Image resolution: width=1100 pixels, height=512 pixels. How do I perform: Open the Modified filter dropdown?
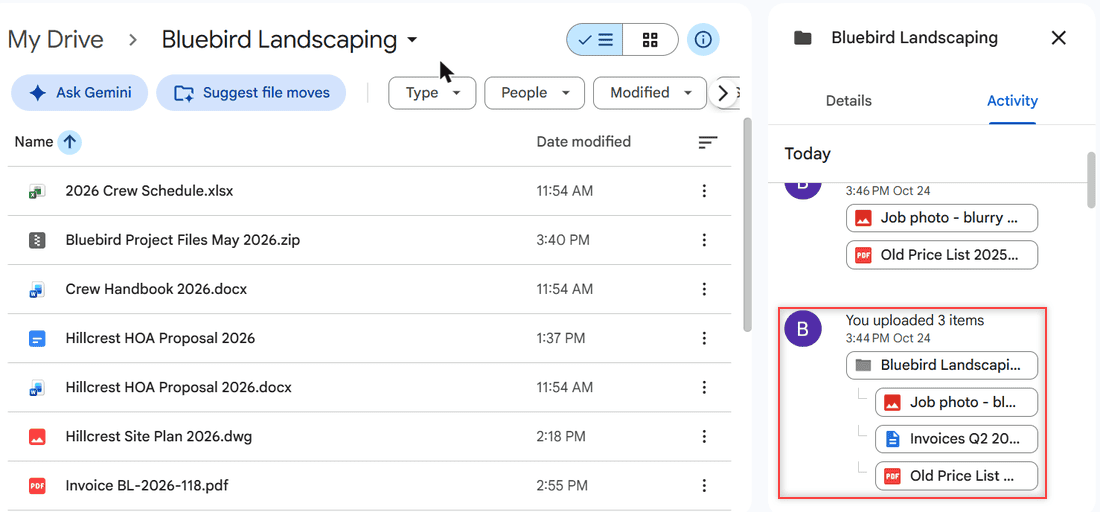pos(650,93)
